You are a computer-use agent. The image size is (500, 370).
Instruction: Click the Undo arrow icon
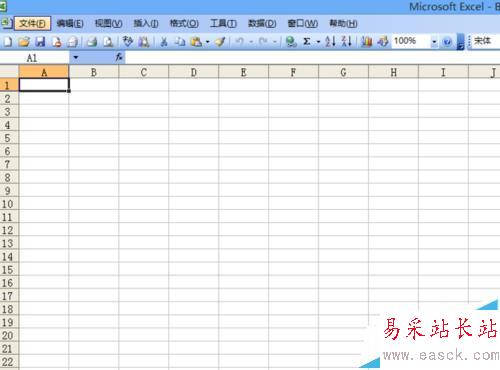point(239,42)
